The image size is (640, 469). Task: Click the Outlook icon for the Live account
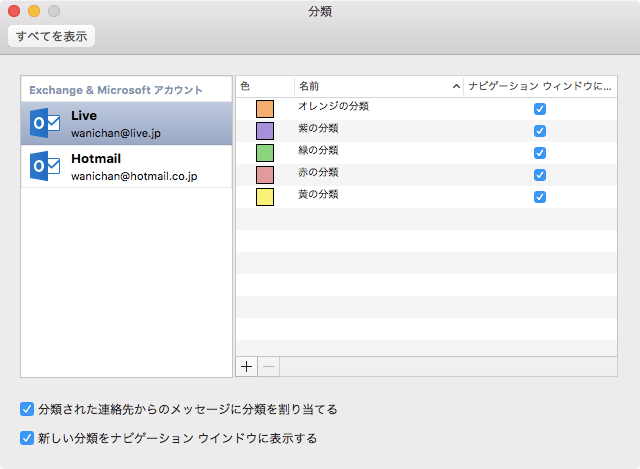coord(46,123)
